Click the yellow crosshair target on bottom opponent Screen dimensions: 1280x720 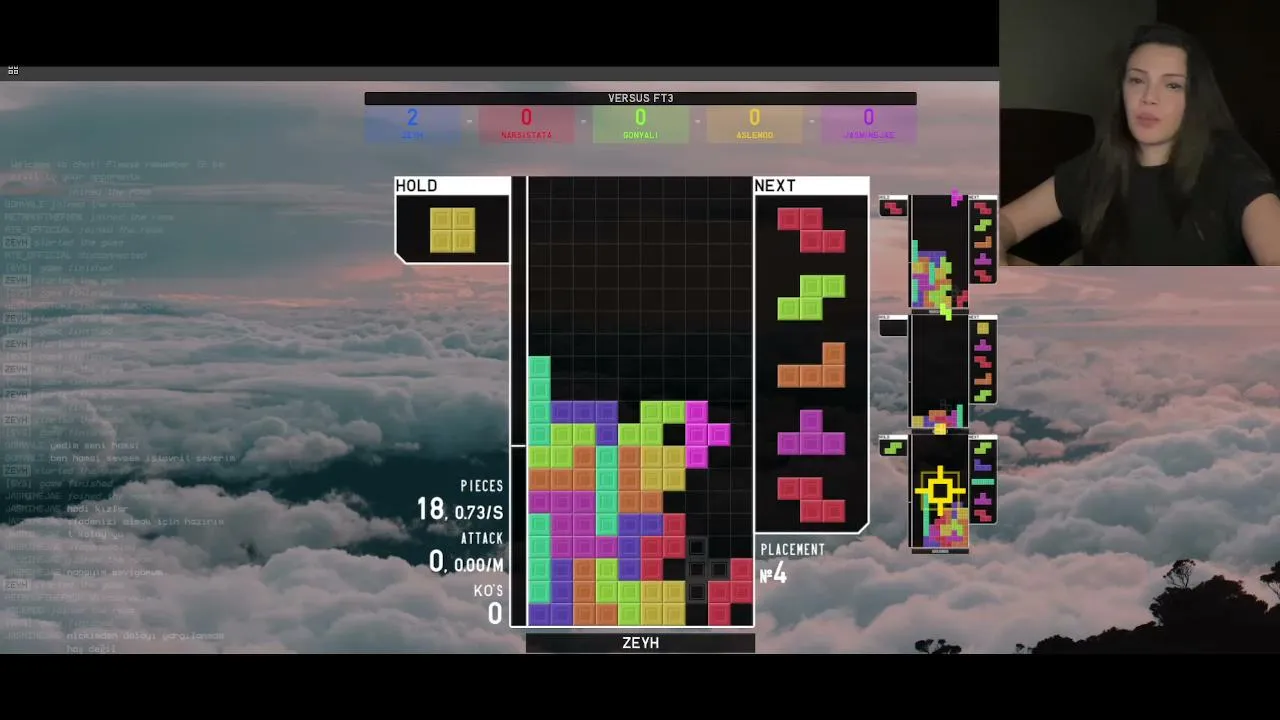(939, 490)
